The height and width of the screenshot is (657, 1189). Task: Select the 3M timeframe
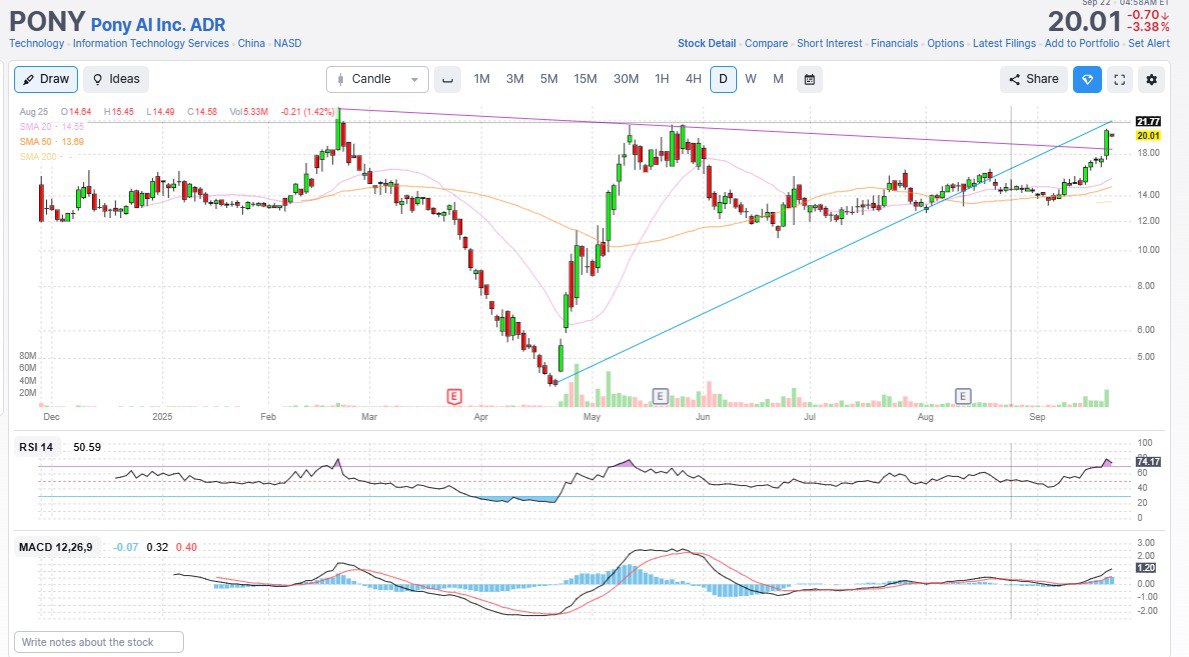(515, 79)
